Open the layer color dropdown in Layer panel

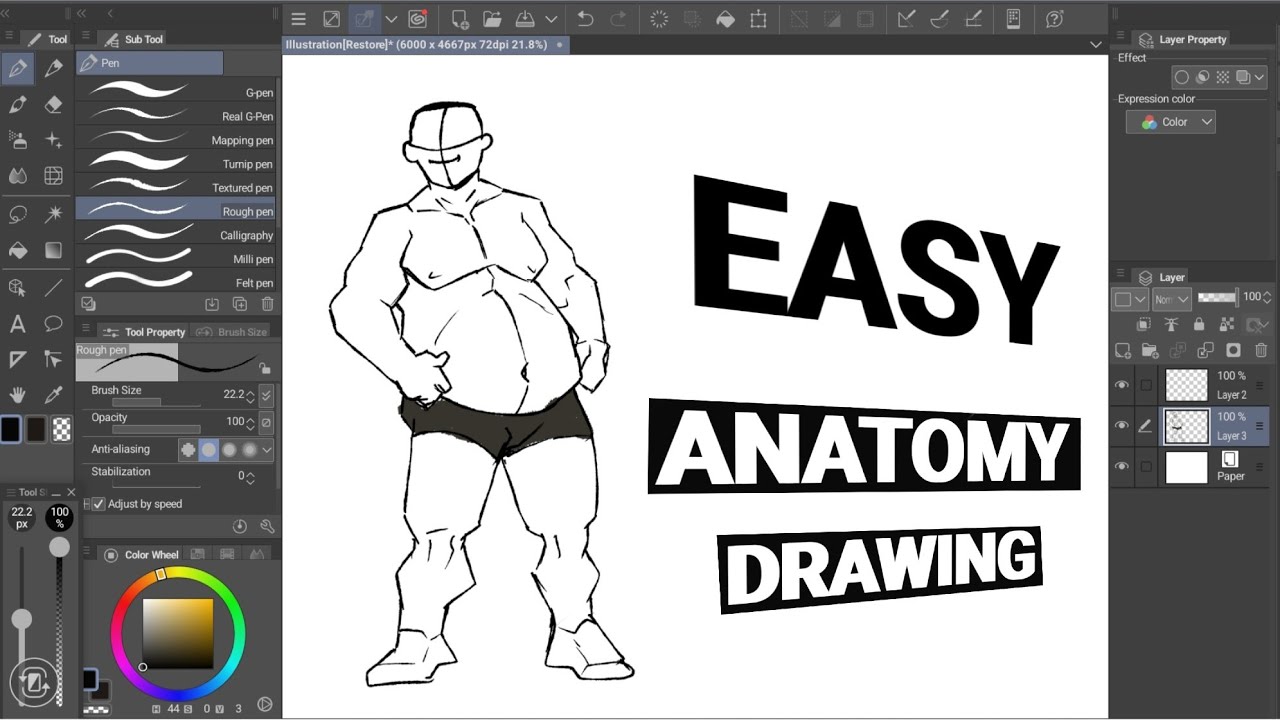click(x=1130, y=299)
